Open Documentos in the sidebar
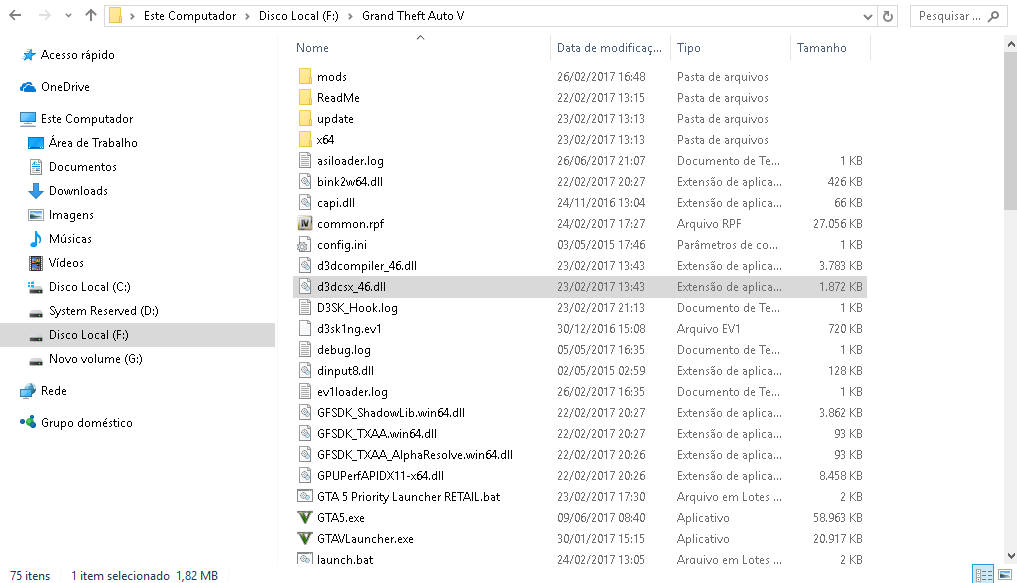Screen dimensions: 1017x583 coord(82,167)
